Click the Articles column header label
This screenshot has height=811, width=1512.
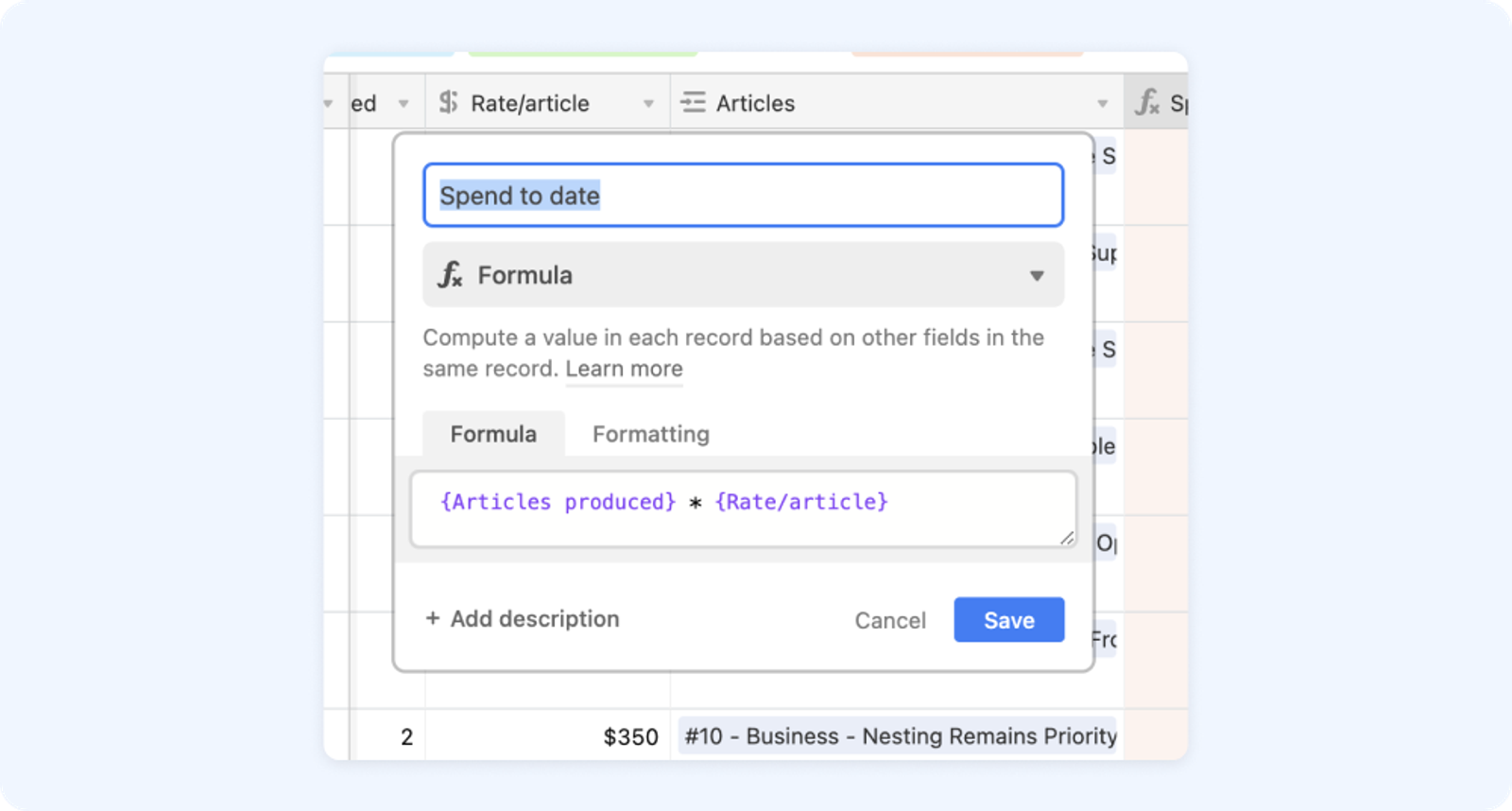coord(755,103)
